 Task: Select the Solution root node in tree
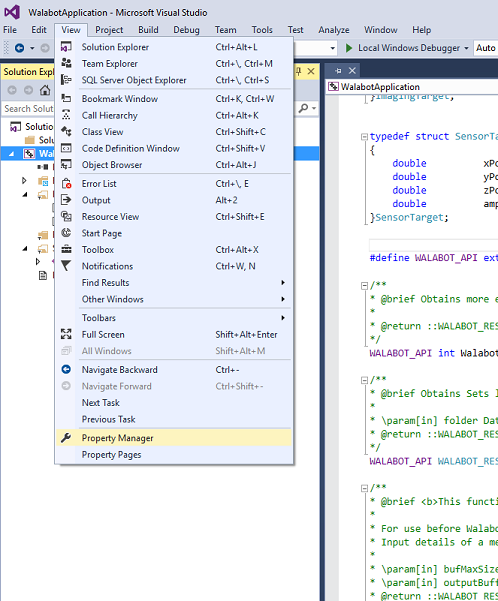[31, 126]
